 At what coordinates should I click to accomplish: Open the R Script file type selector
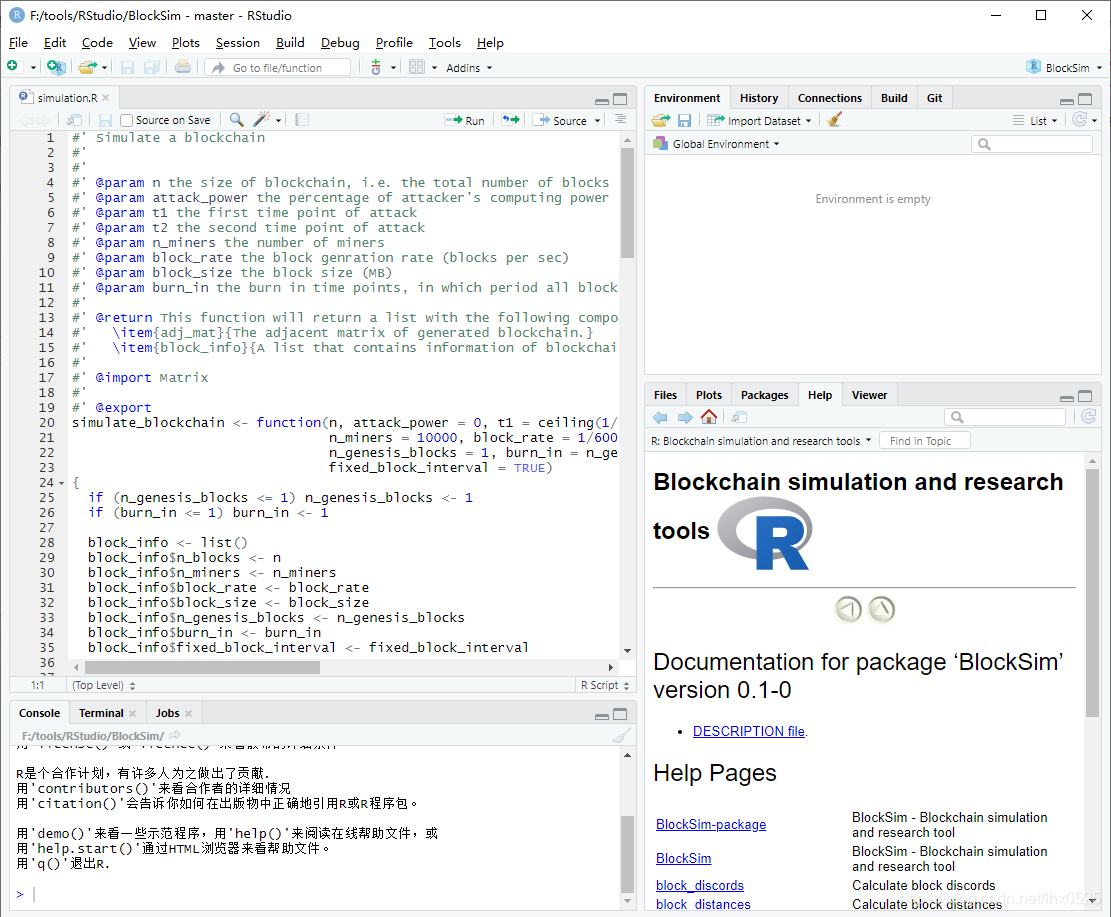604,685
